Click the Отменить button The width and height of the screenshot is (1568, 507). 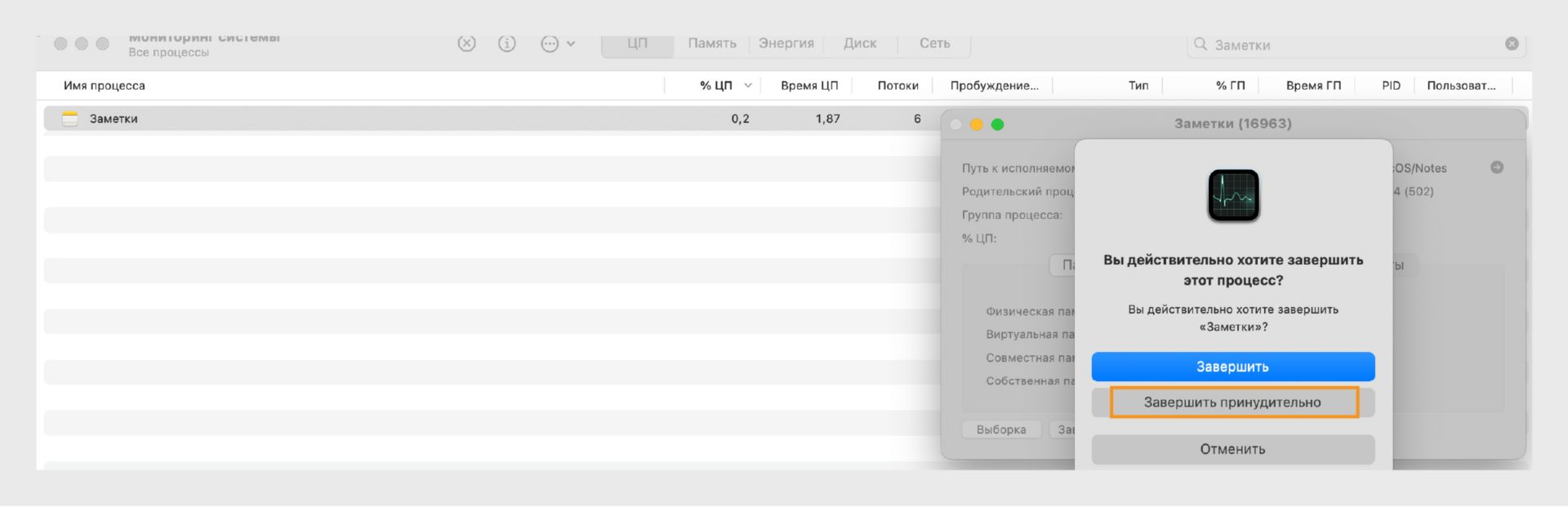click(x=1233, y=449)
